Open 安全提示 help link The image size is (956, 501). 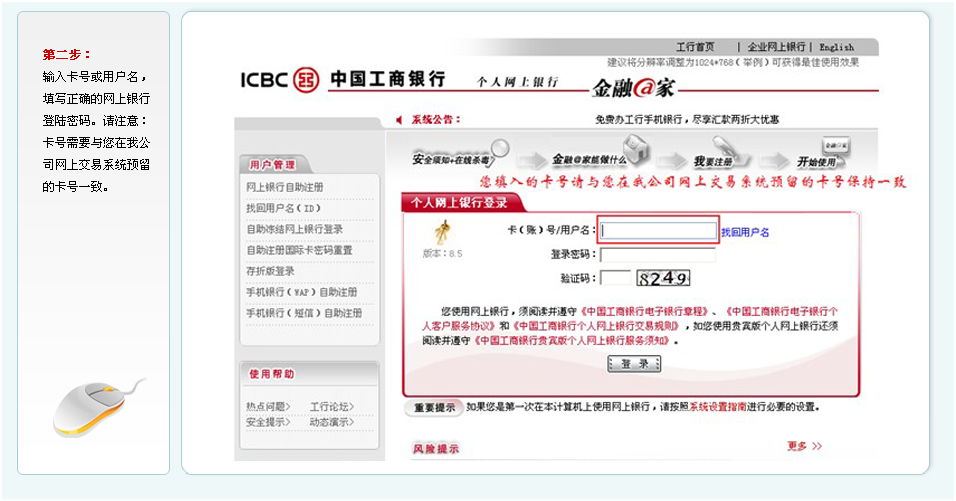coord(268,422)
